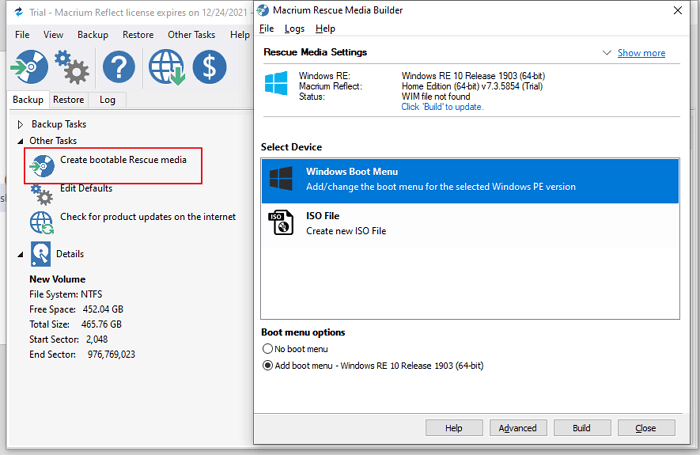This screenshot has width=700, height=455.
Task: Click the Details disk magnifier icon
Action: pyautogui.click(x=41, y=254)
